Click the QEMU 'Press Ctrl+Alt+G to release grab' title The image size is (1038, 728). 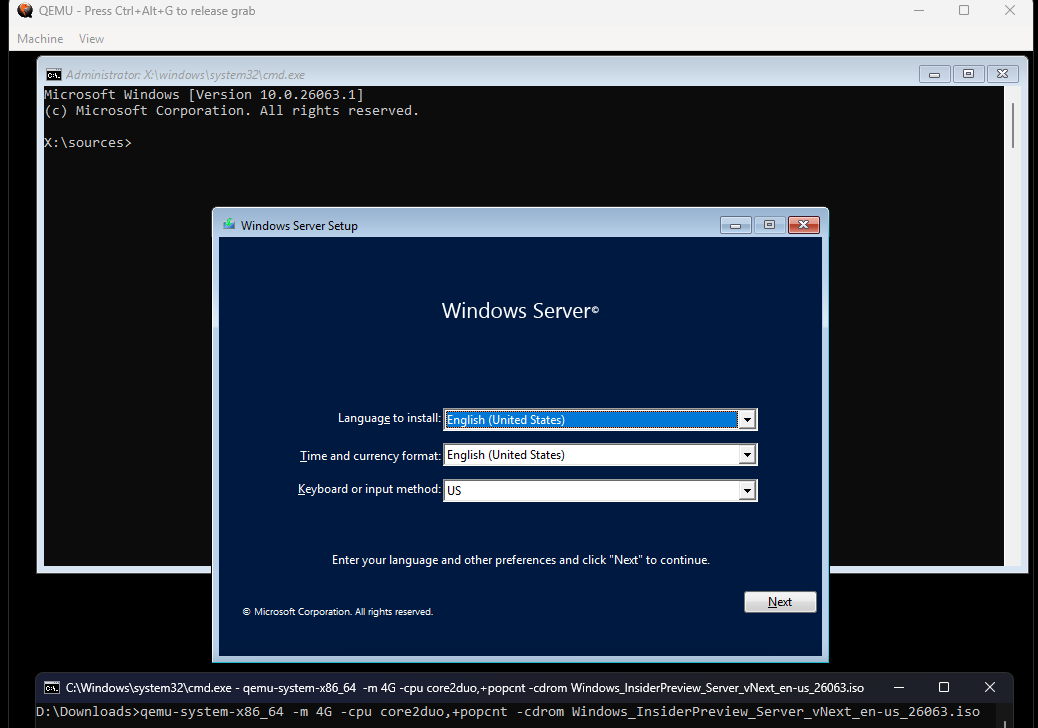click(147, 11)
